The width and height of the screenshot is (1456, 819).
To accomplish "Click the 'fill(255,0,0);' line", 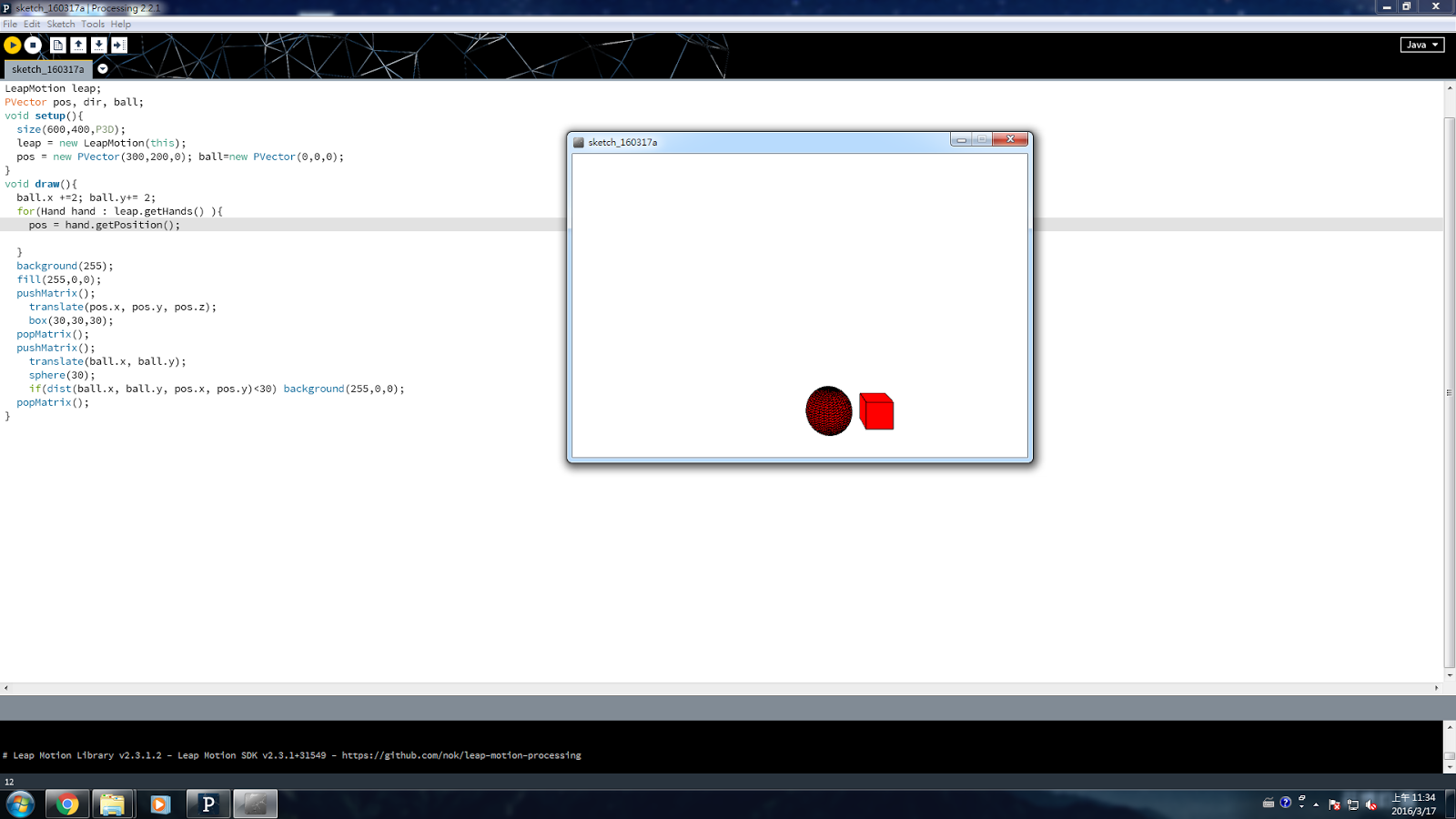I will [59, 279].
